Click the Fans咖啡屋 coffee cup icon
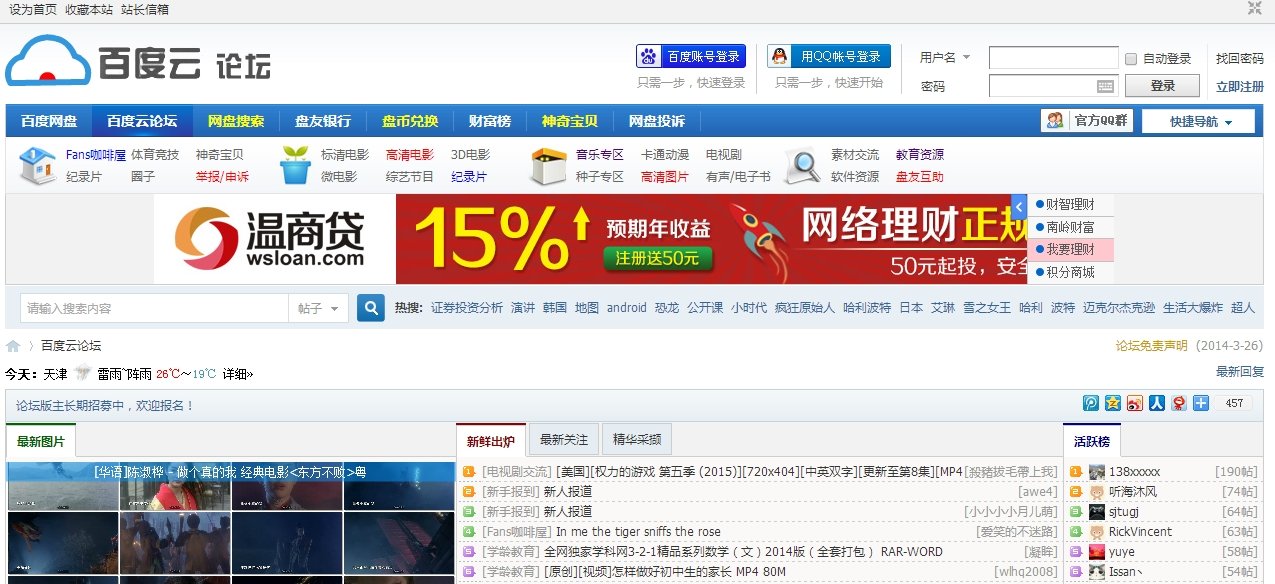The image size is (1275, 584). (x=37, y=168)
